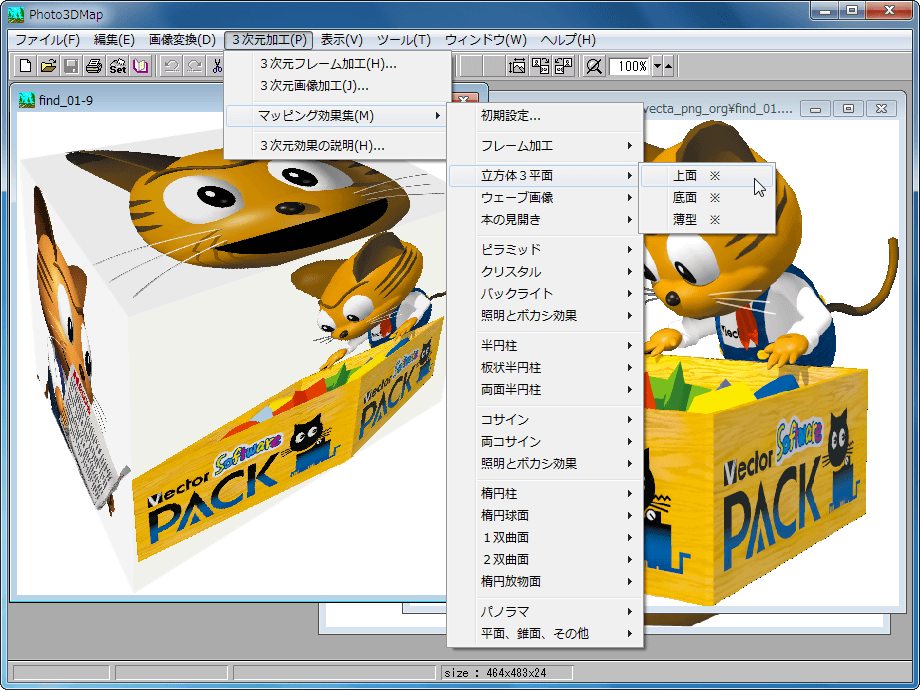The image size is (920, 690).
Task: Select 薄型 ※ cube option
Action: click(x=707, y=219)
